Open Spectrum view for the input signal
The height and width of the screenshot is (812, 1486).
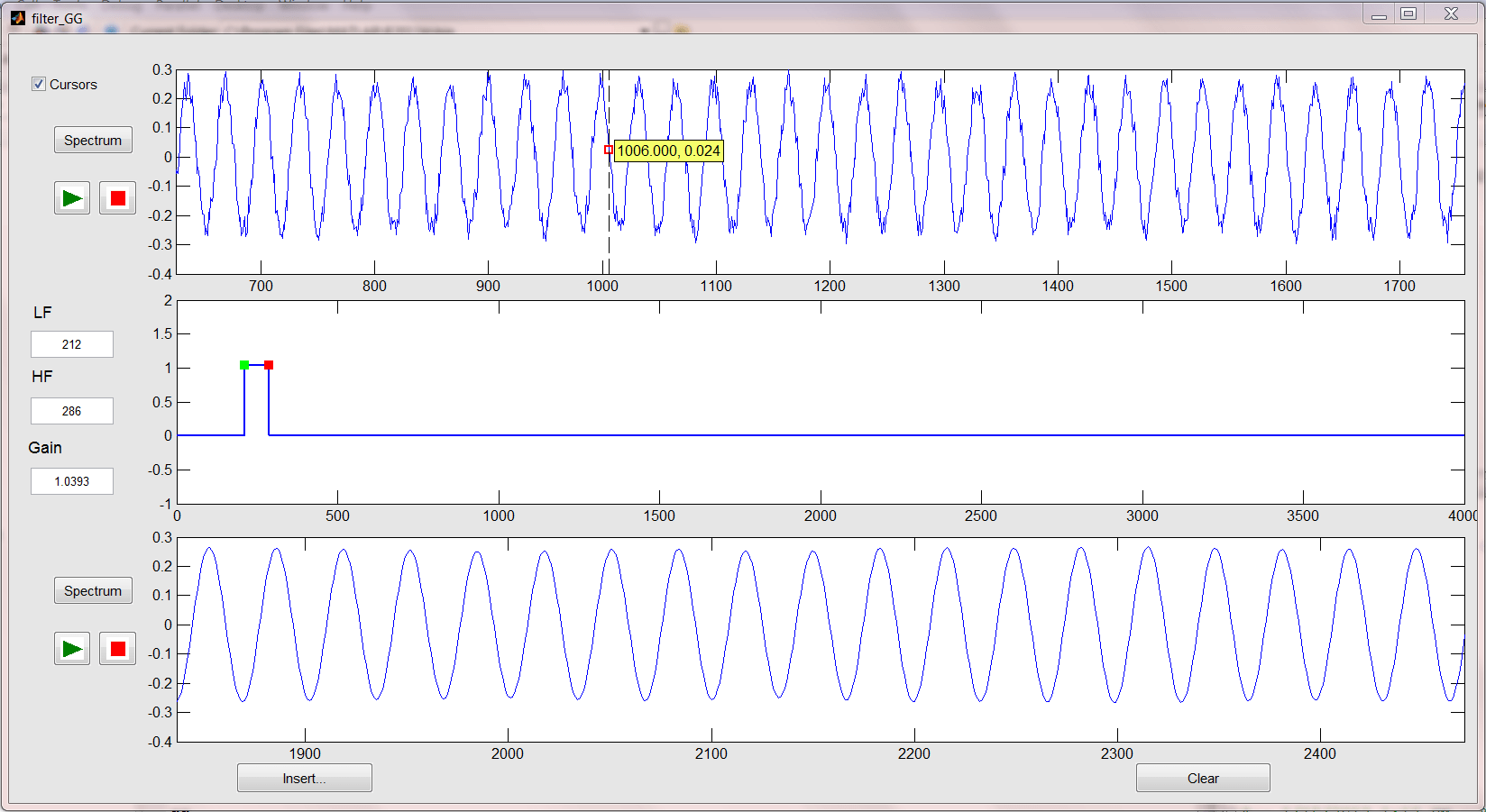(x=93, y=140)
